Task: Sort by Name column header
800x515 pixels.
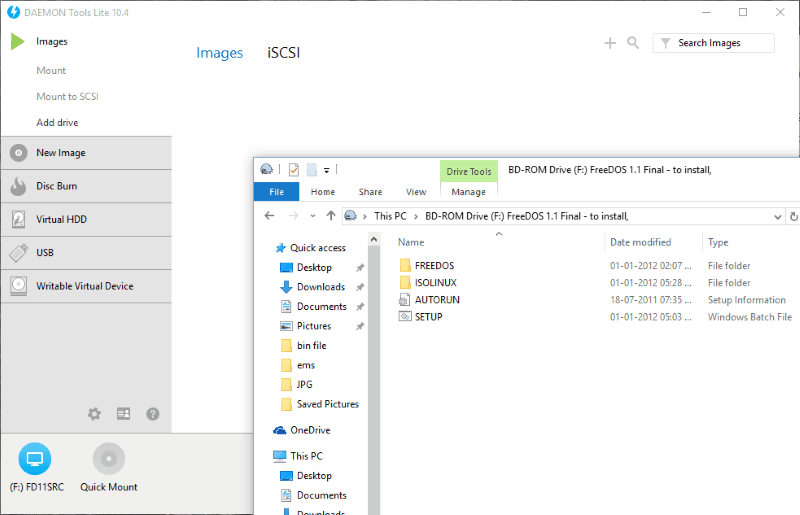Action: (x=411, y=242)
